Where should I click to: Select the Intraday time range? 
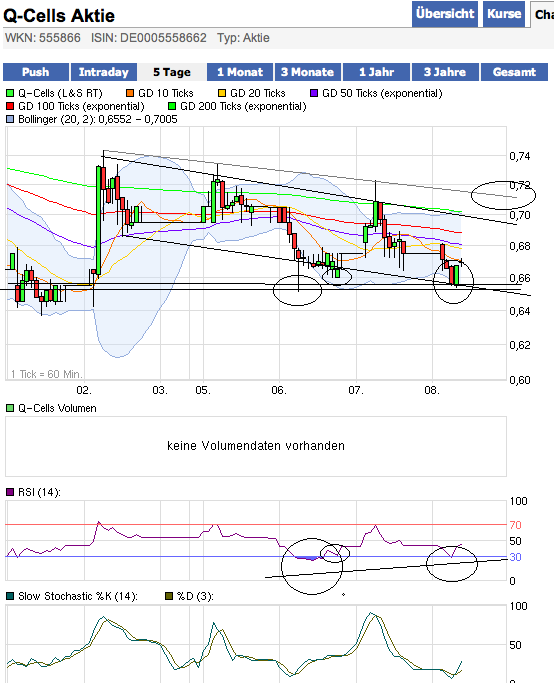tap(104, 72)
